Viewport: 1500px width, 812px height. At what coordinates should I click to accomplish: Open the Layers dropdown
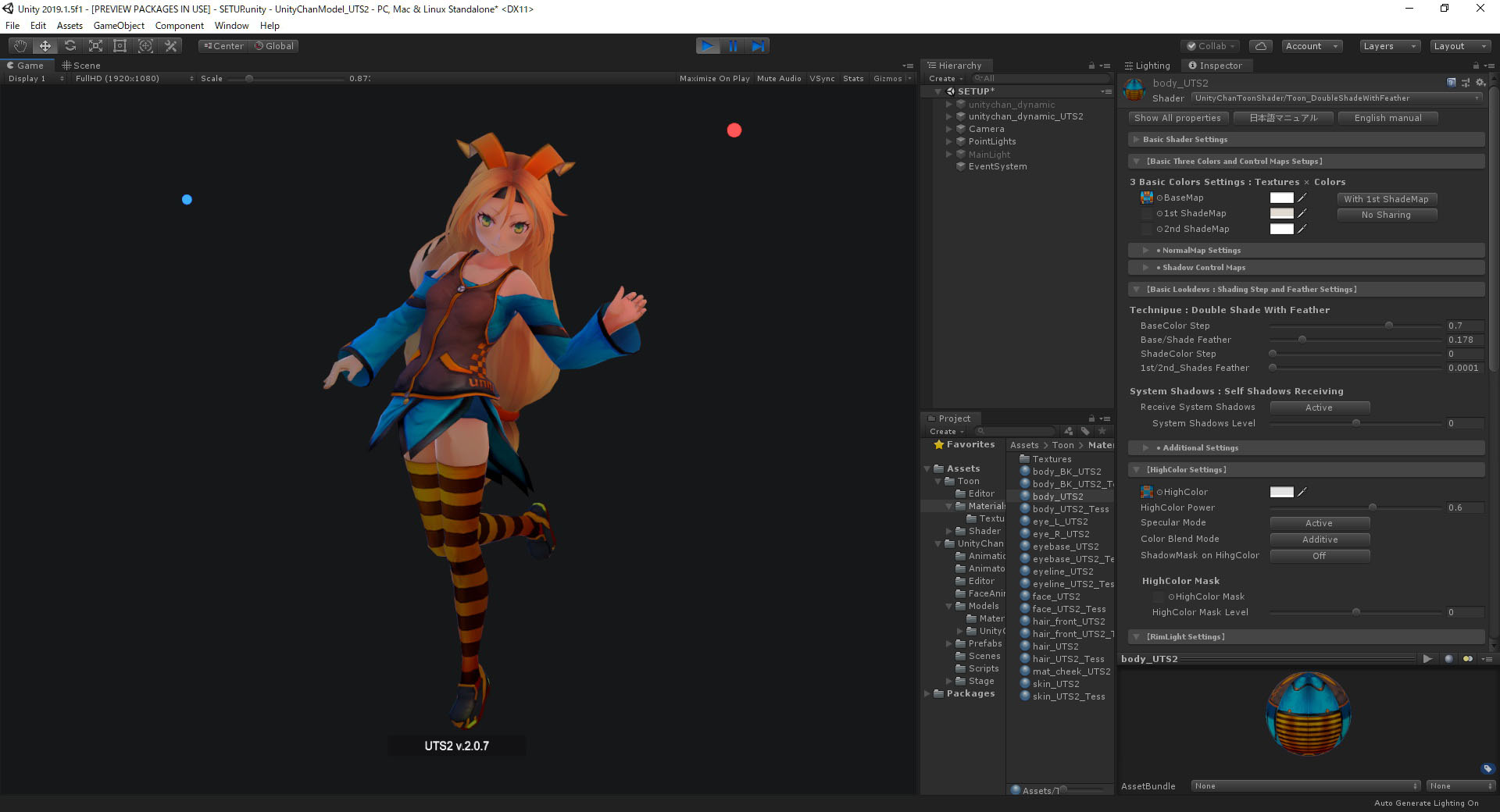tap(1389, 46)
